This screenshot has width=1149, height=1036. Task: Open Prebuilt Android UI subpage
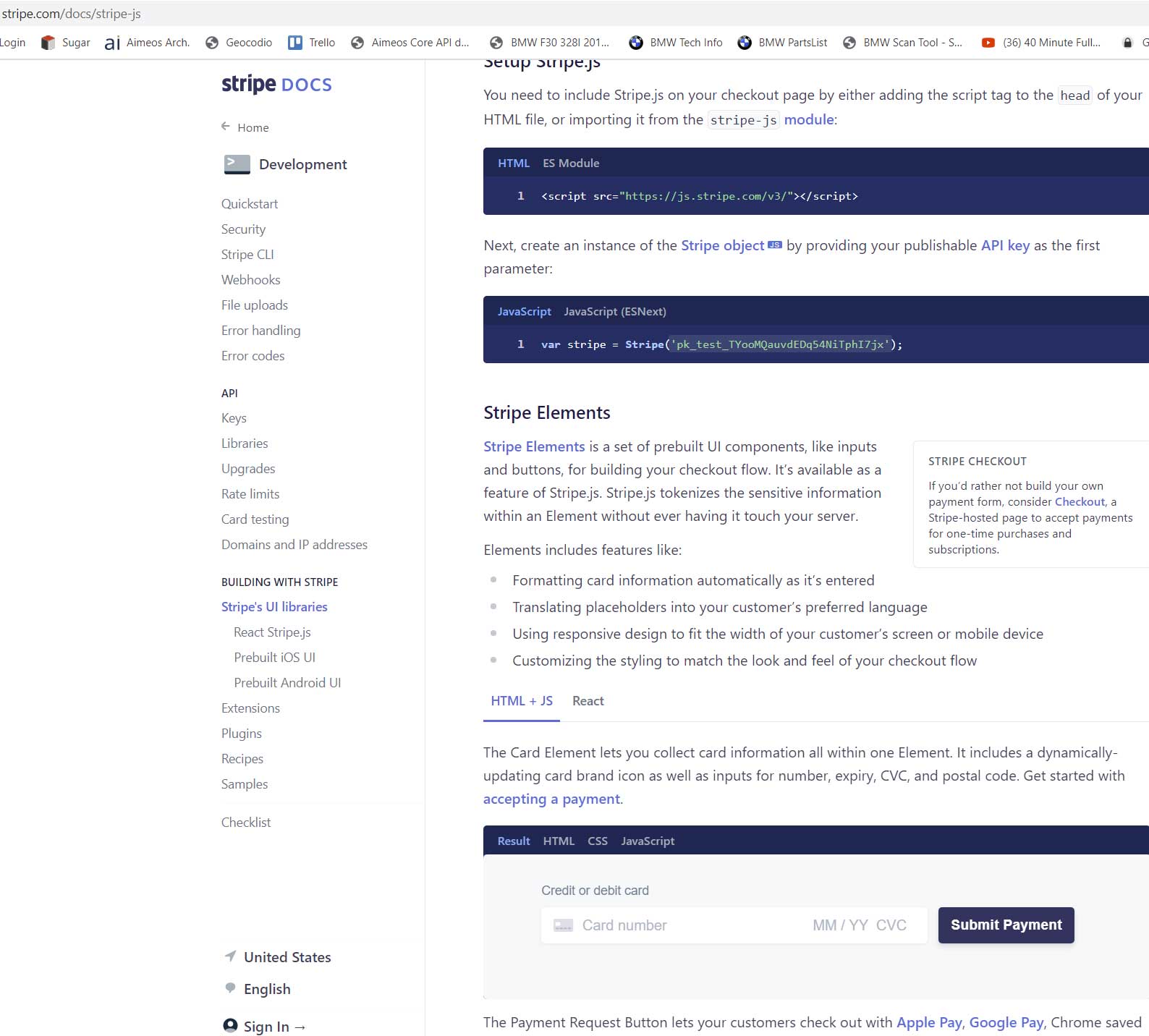click(287, 682)
